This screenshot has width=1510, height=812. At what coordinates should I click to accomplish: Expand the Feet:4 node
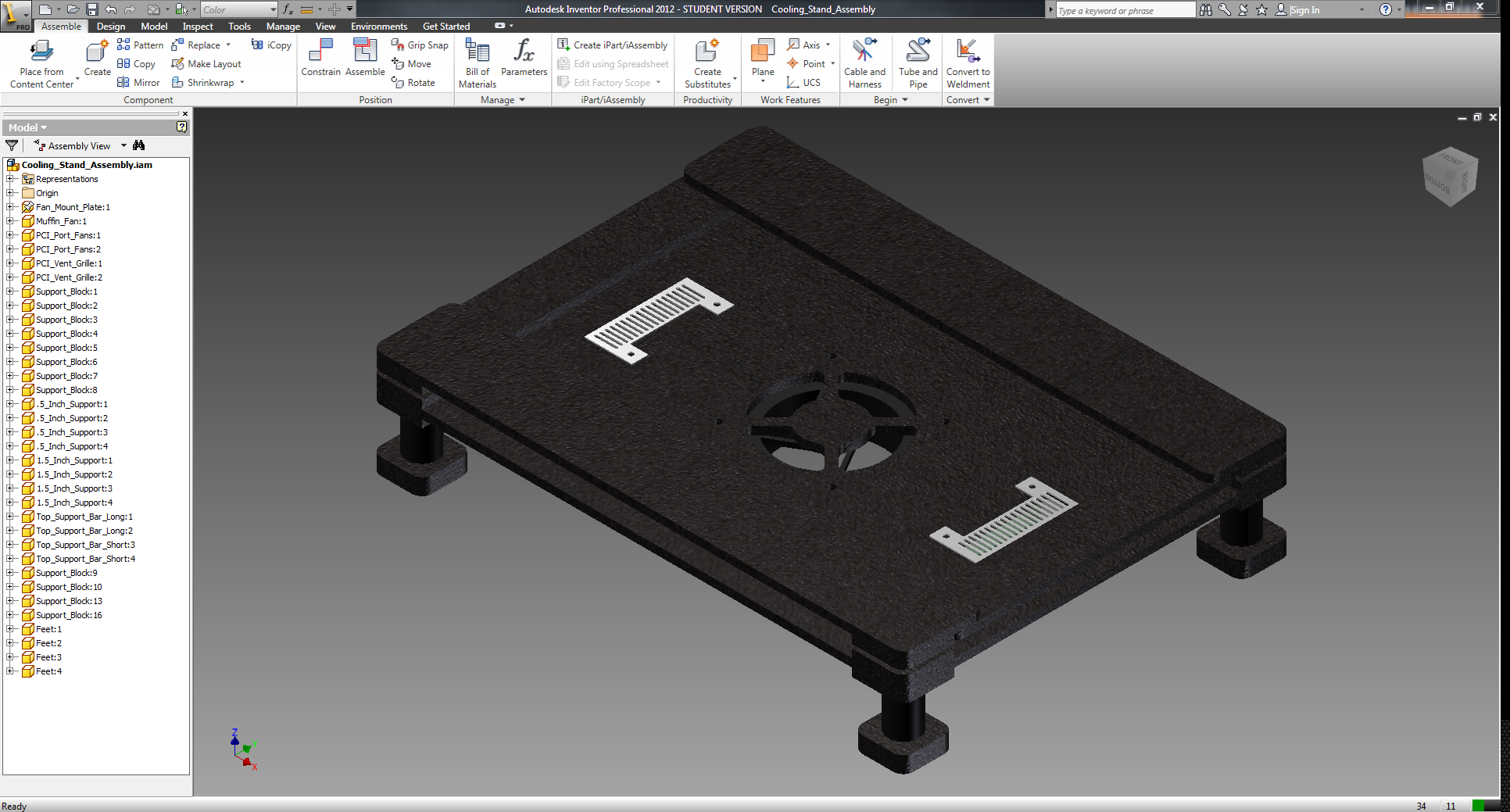(10, 671)
